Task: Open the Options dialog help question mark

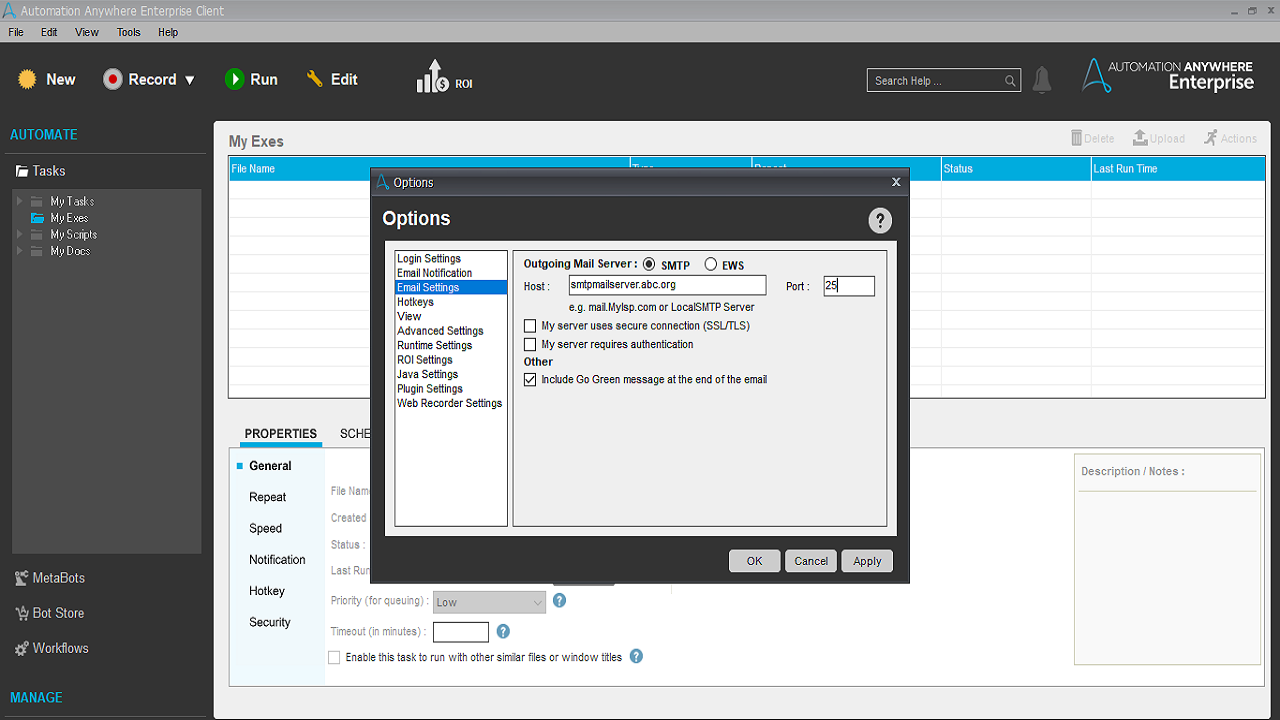Action: coord(879,221)
